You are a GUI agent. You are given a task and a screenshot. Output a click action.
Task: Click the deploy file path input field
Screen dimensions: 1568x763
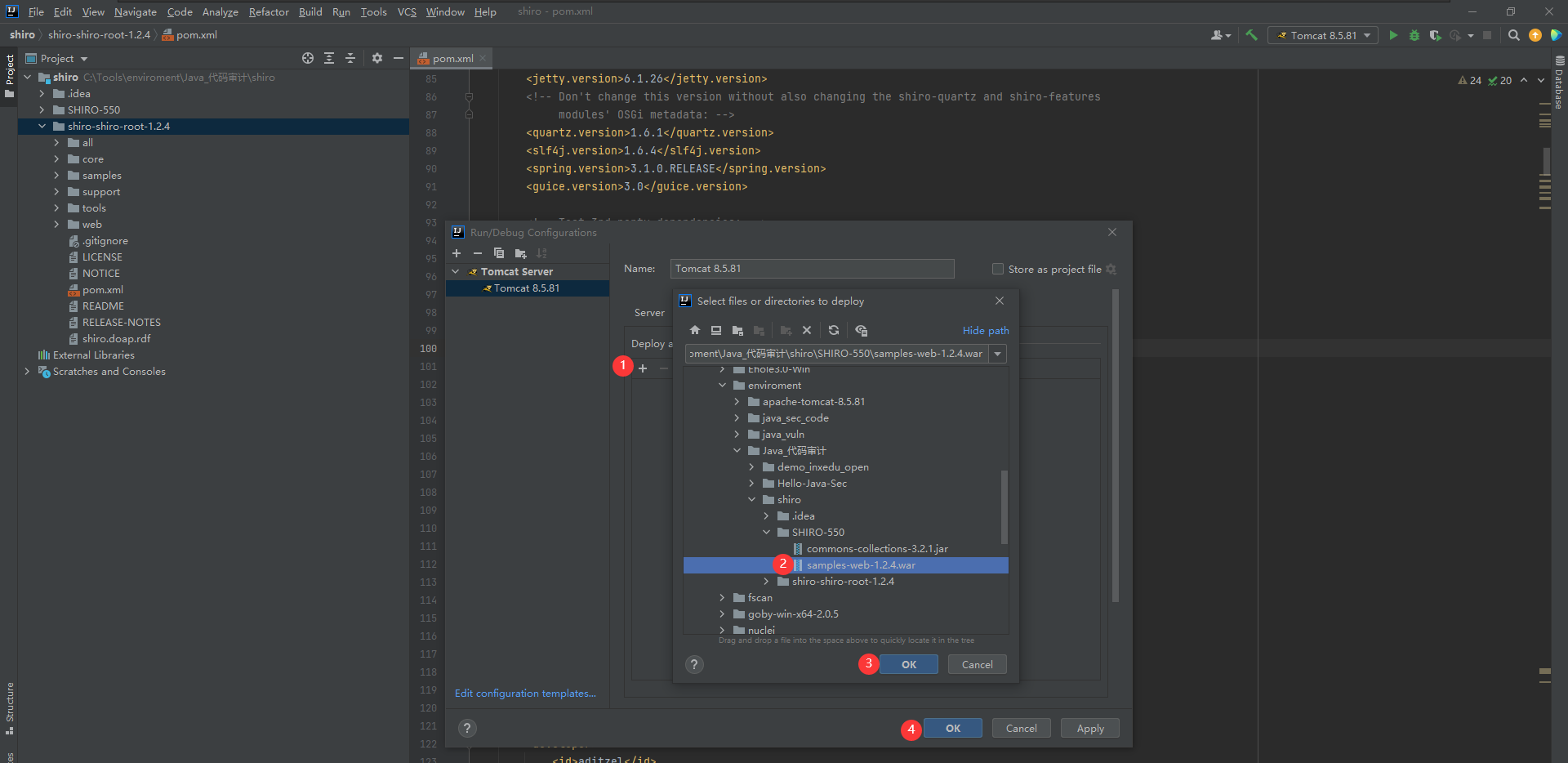pos(836,354)
